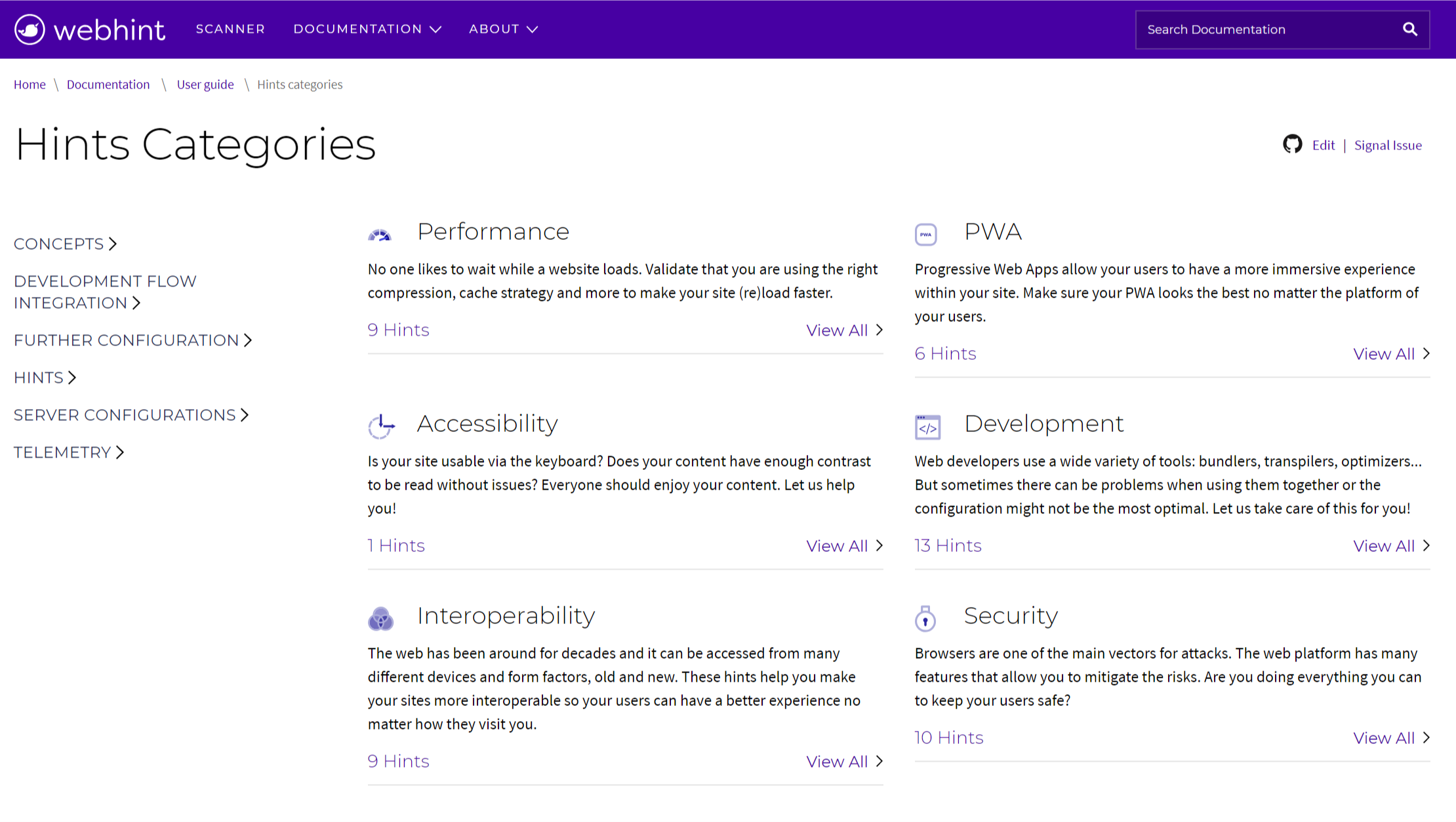Click the Accessibility category icon
This screenshot has width=1456, height=822.
click(x=382, y=425)
